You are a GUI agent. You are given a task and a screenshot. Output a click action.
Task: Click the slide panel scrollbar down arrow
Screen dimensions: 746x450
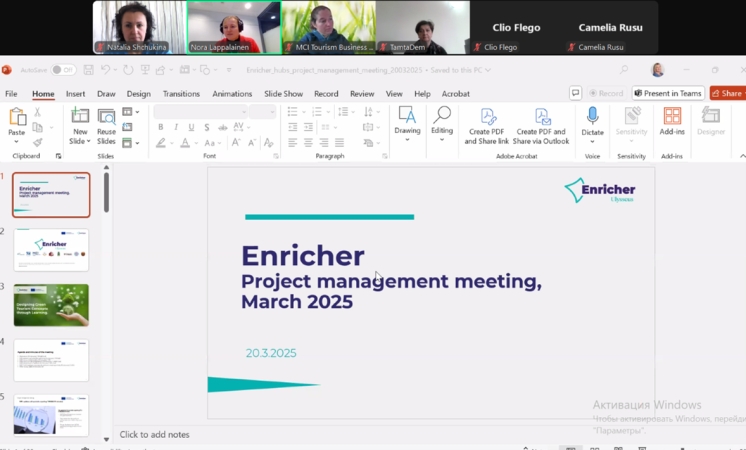[x=106, y=440]
